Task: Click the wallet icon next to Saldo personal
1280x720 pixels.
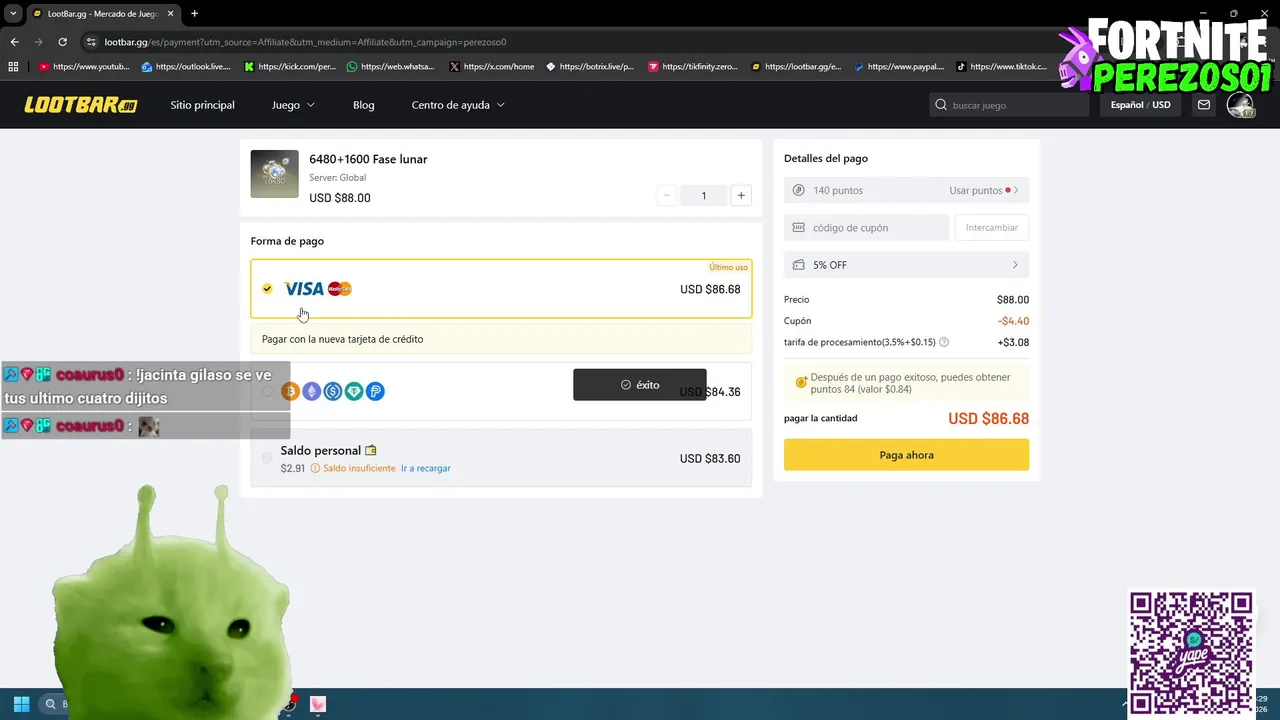Action: tap(371, 451)
